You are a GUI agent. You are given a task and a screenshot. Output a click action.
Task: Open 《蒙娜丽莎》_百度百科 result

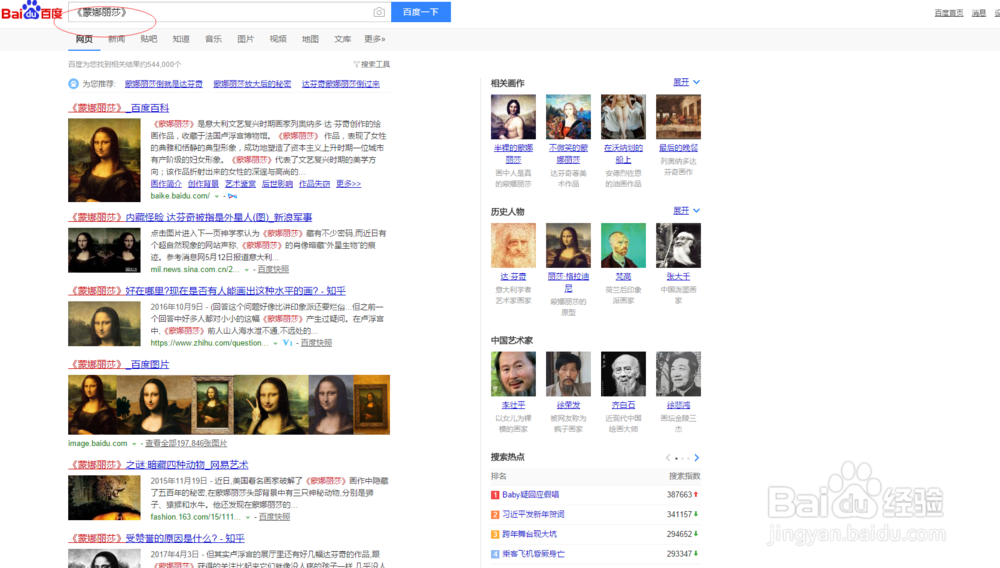coord(119,108)
